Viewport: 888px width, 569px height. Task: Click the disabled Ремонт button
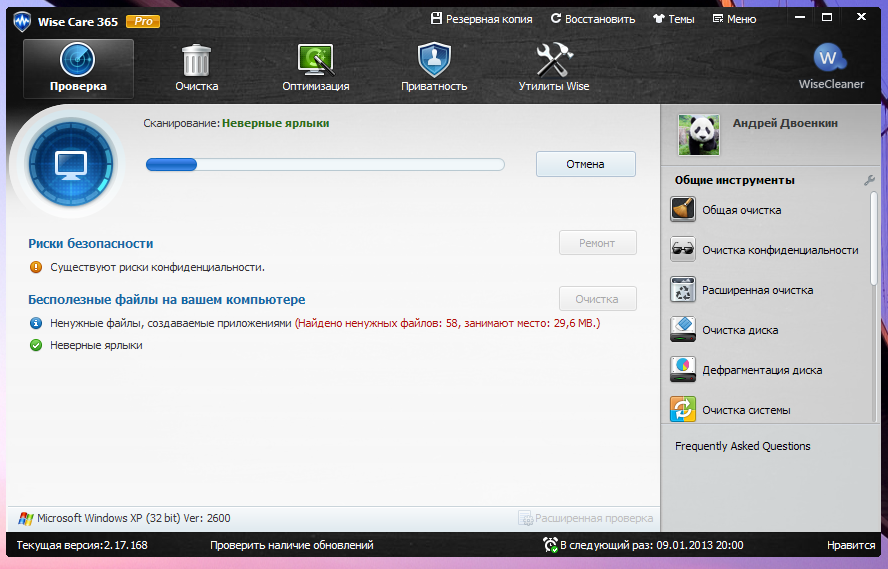pyautogui.click(x=597, y=243)
